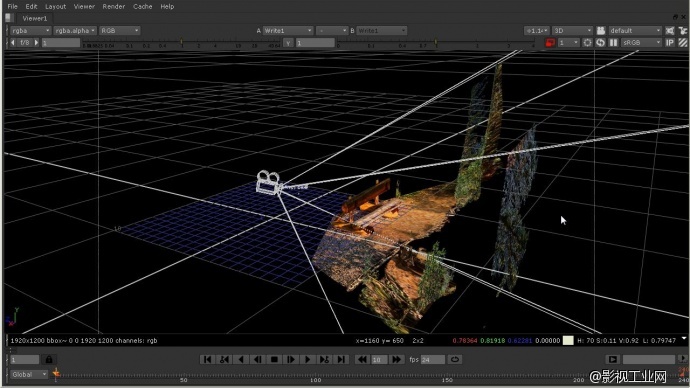
Task: Open the 3D view mode dropdown
Action: (x=573, y=31)
